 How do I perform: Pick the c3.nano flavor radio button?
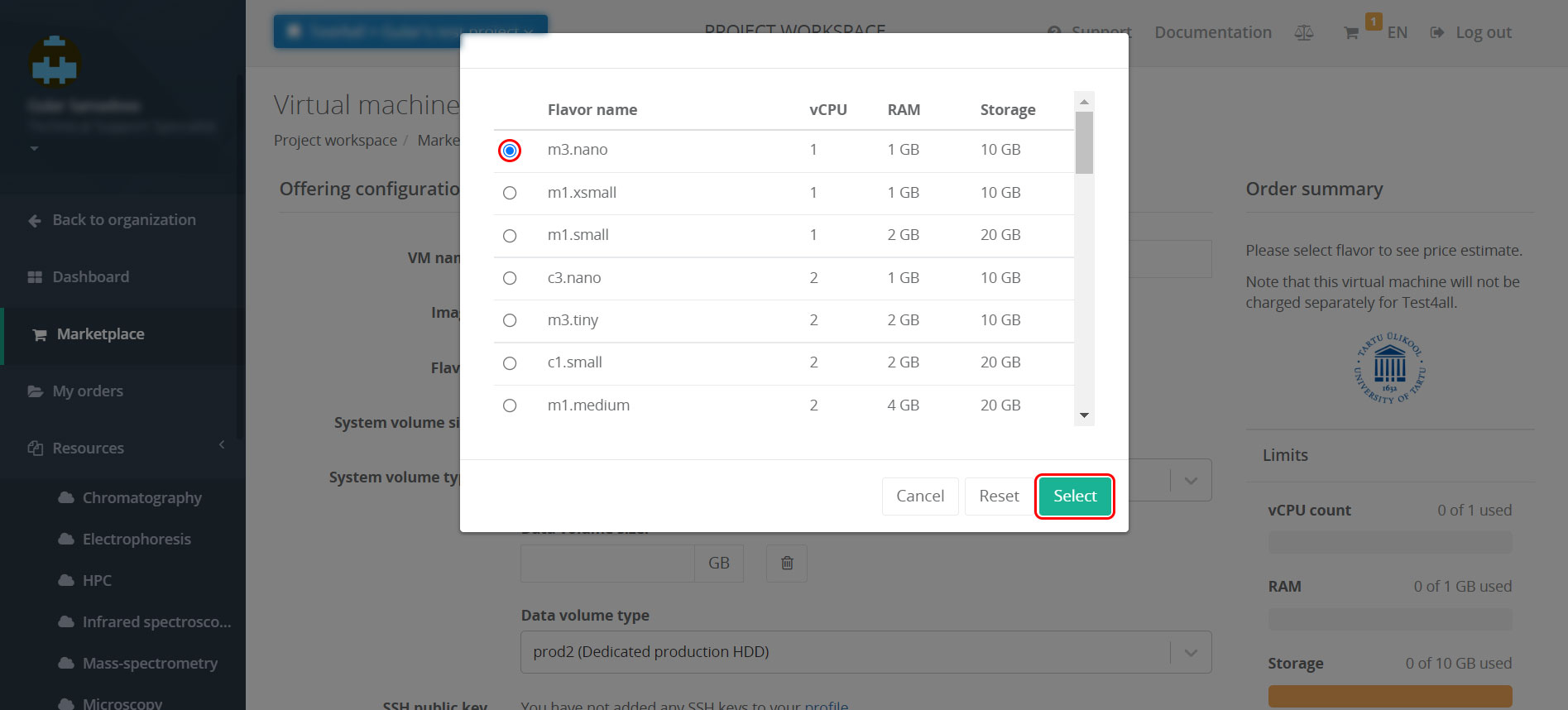pyautogui.click(x=510, y=278)
